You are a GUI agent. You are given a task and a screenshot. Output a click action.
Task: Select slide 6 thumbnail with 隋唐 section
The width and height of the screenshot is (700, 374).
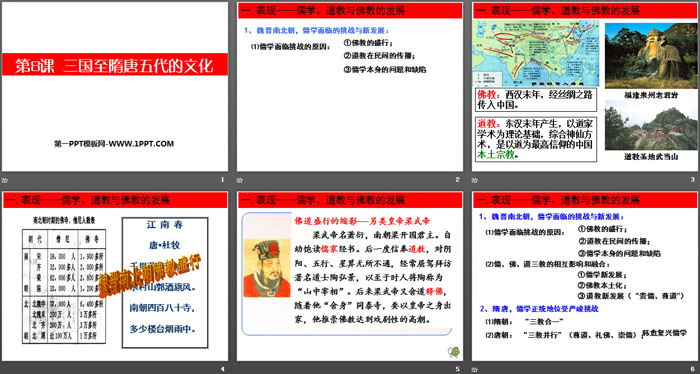(x=585, y=276)
